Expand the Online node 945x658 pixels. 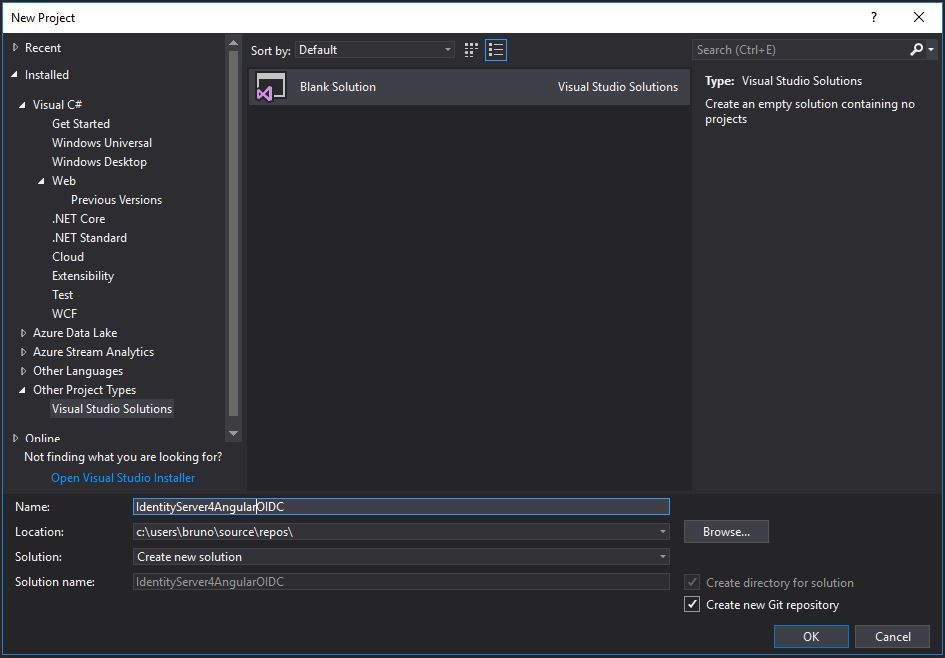click(x=16, y=438)
